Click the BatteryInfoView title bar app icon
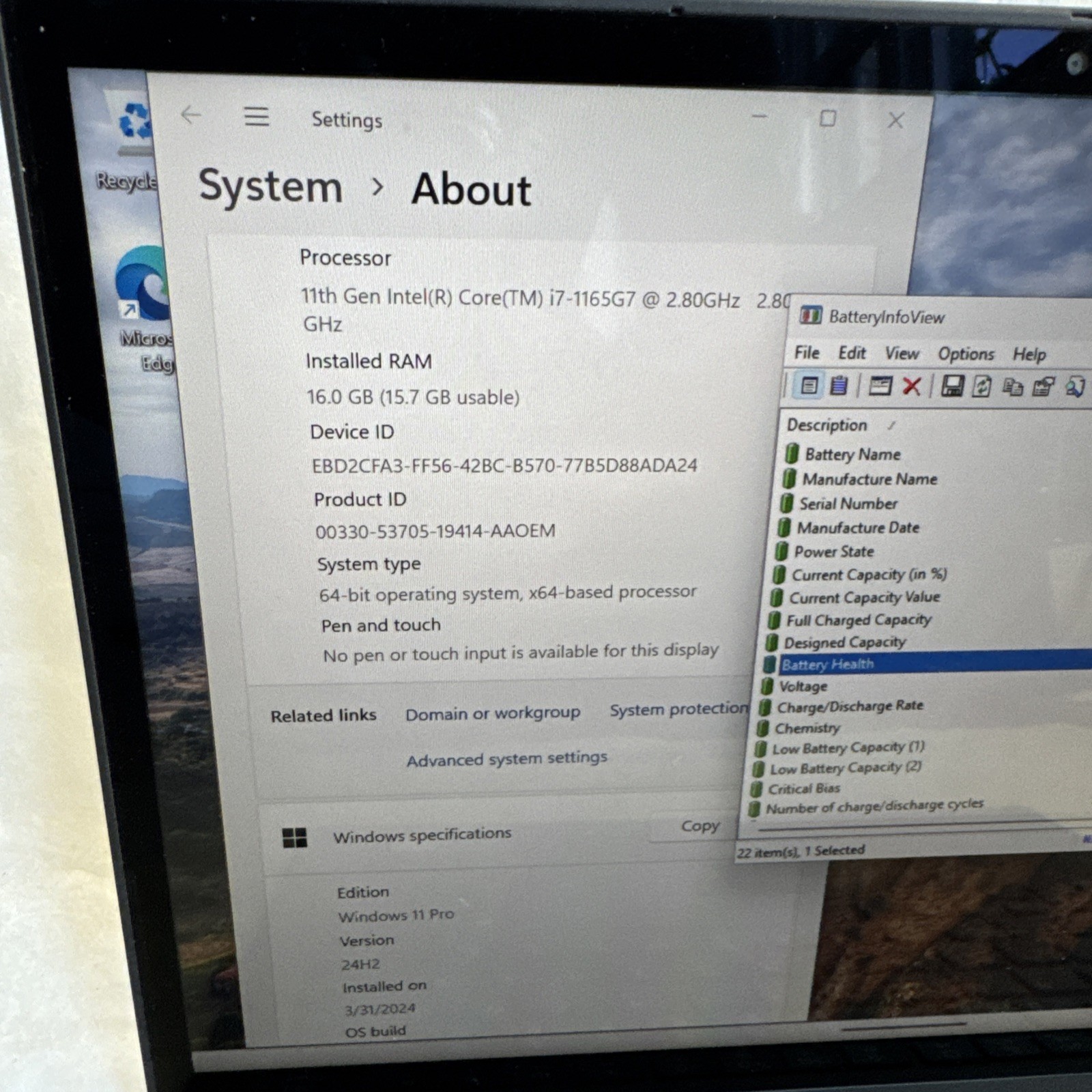1092x1092 pixels. tap(811, 315)
